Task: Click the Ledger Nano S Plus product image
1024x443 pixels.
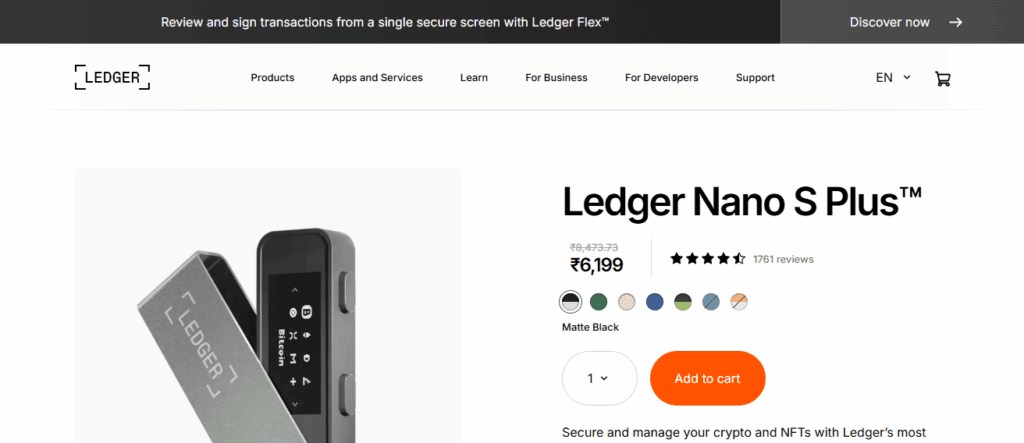Action: [x=268, y=320]
